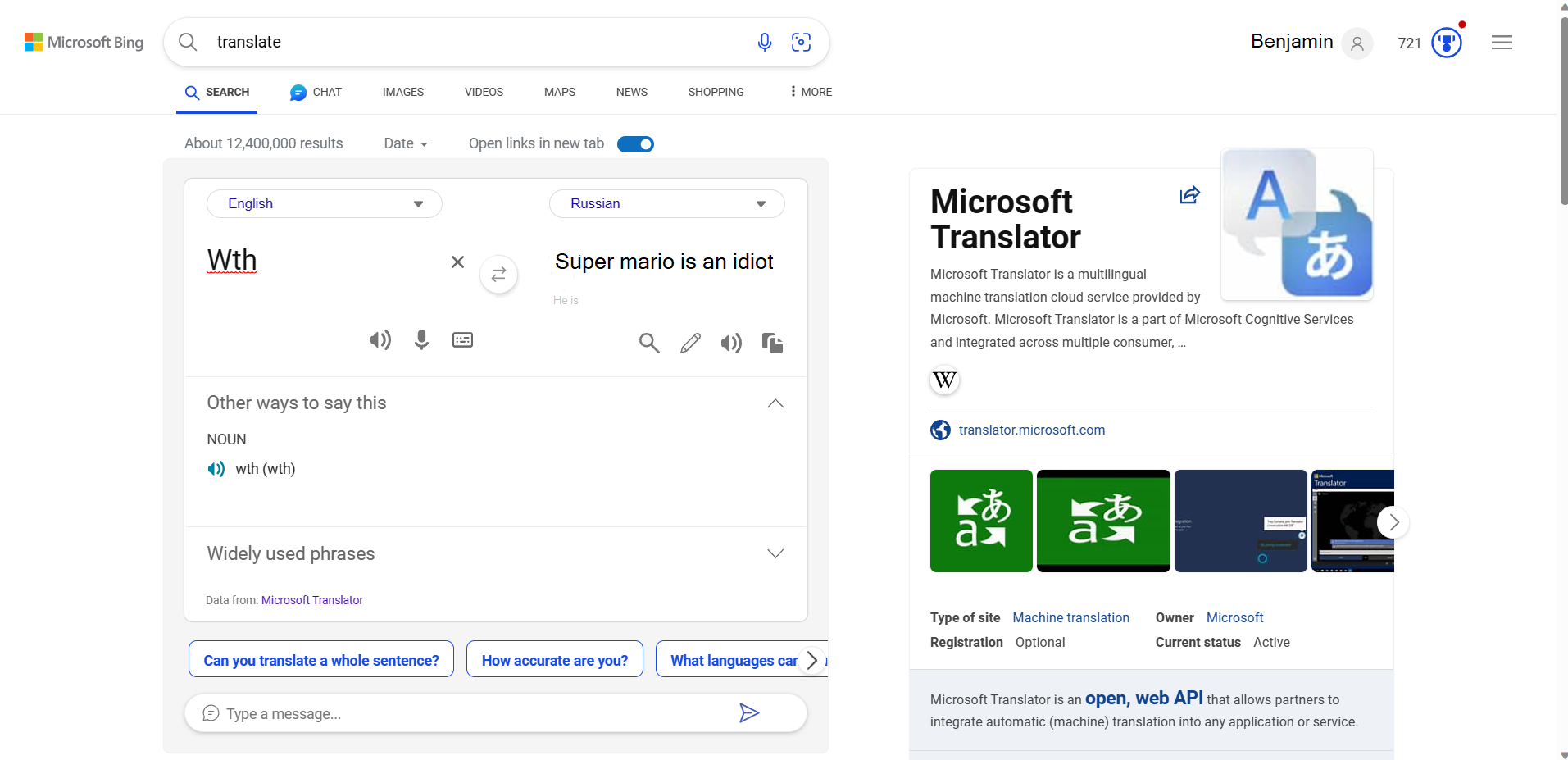This screenshot has width=1568, height=760.
Task: Share Microsoft Translator card via share icon
Action: pyautogui.click(x=1189, y=195)
